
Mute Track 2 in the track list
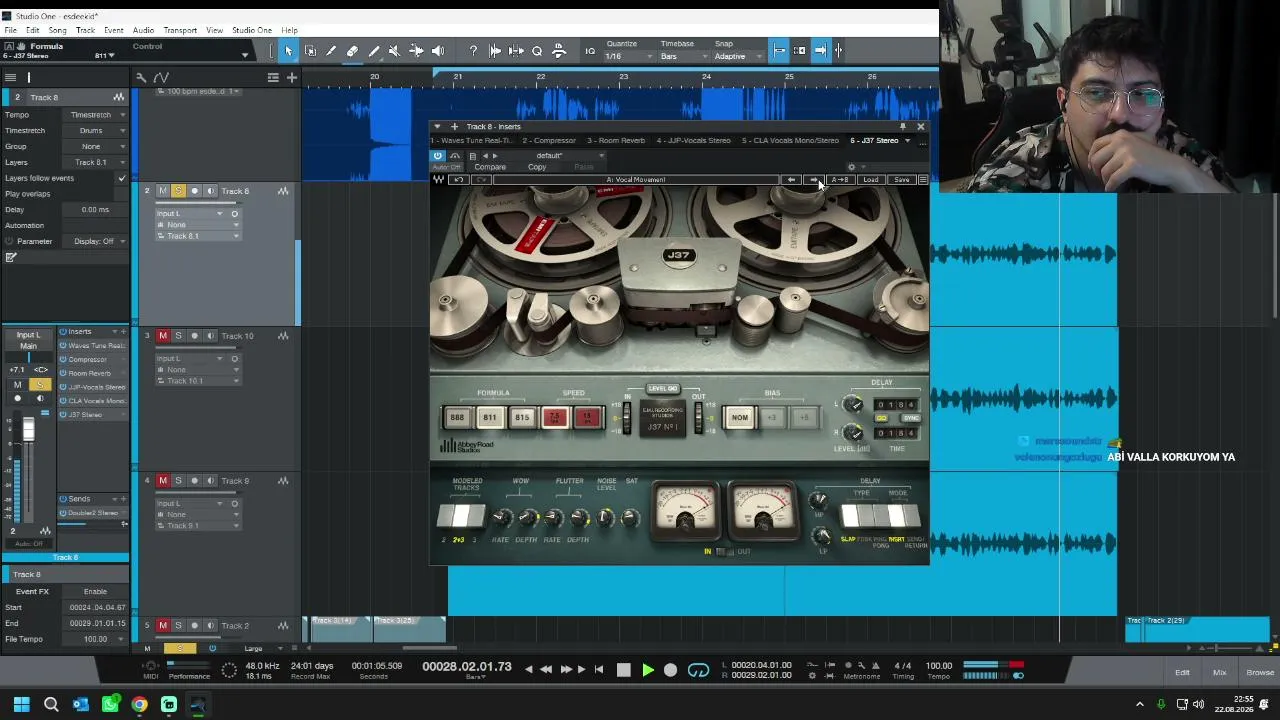point(163,626)
